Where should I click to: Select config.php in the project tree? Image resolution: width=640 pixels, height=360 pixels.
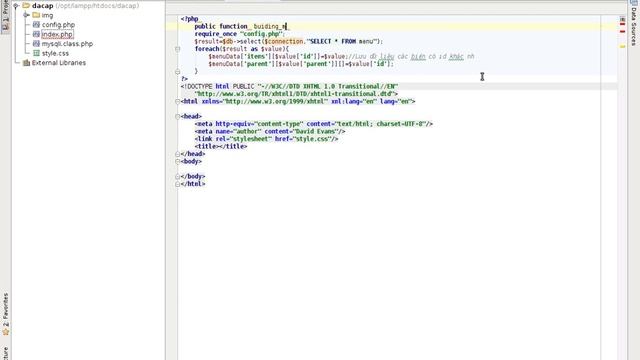pyautogui.click(x=58, y=25)
